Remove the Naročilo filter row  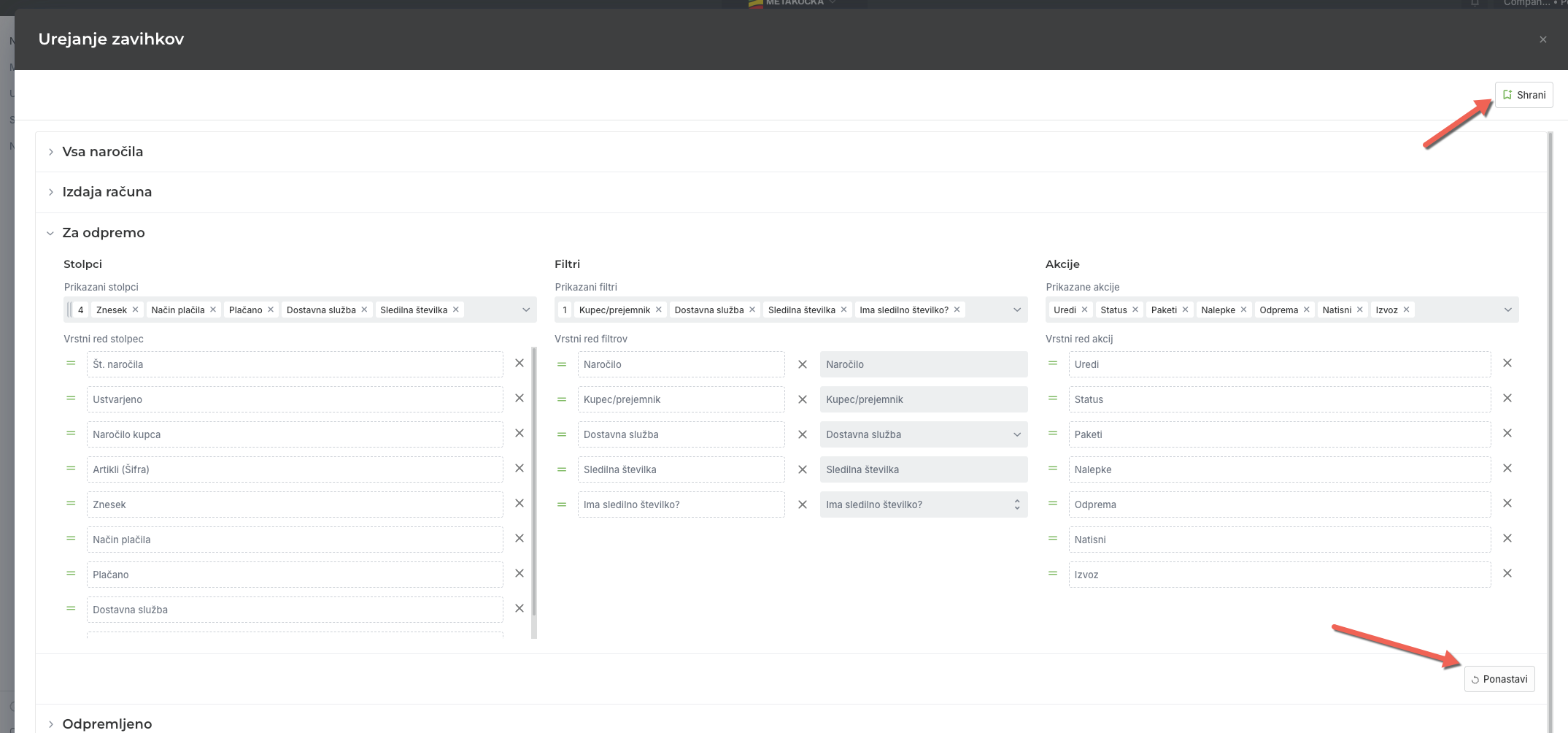pos(802,364)
